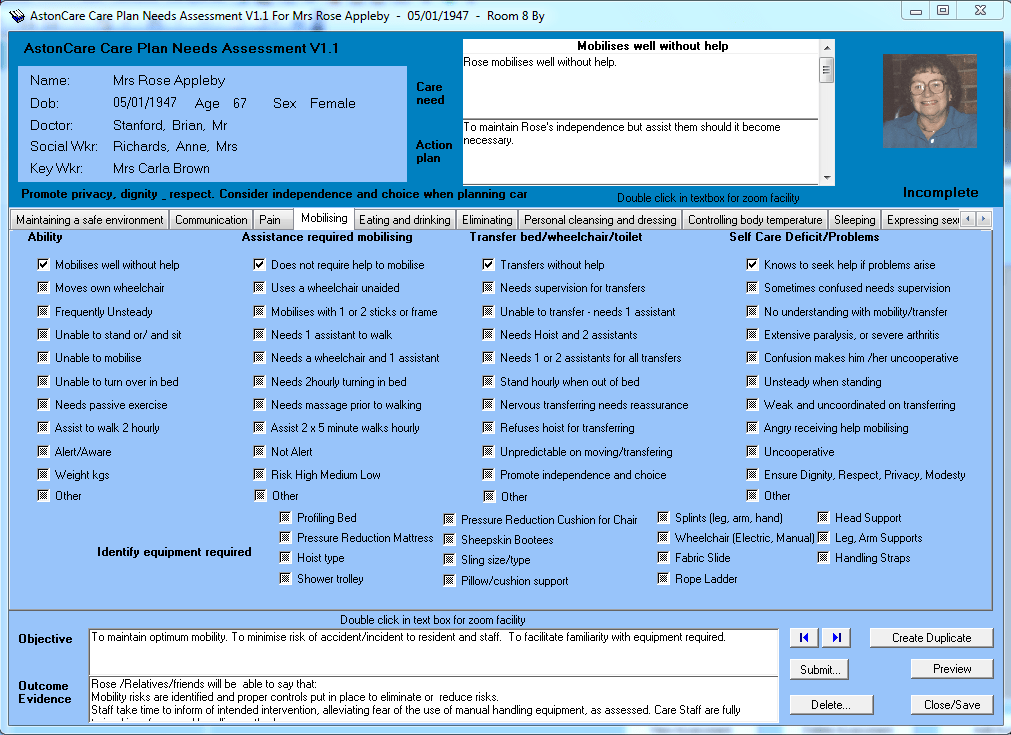Tick Splints (leg, arm, hand) checkbox

pyautogui.click(x=663, y=517)
